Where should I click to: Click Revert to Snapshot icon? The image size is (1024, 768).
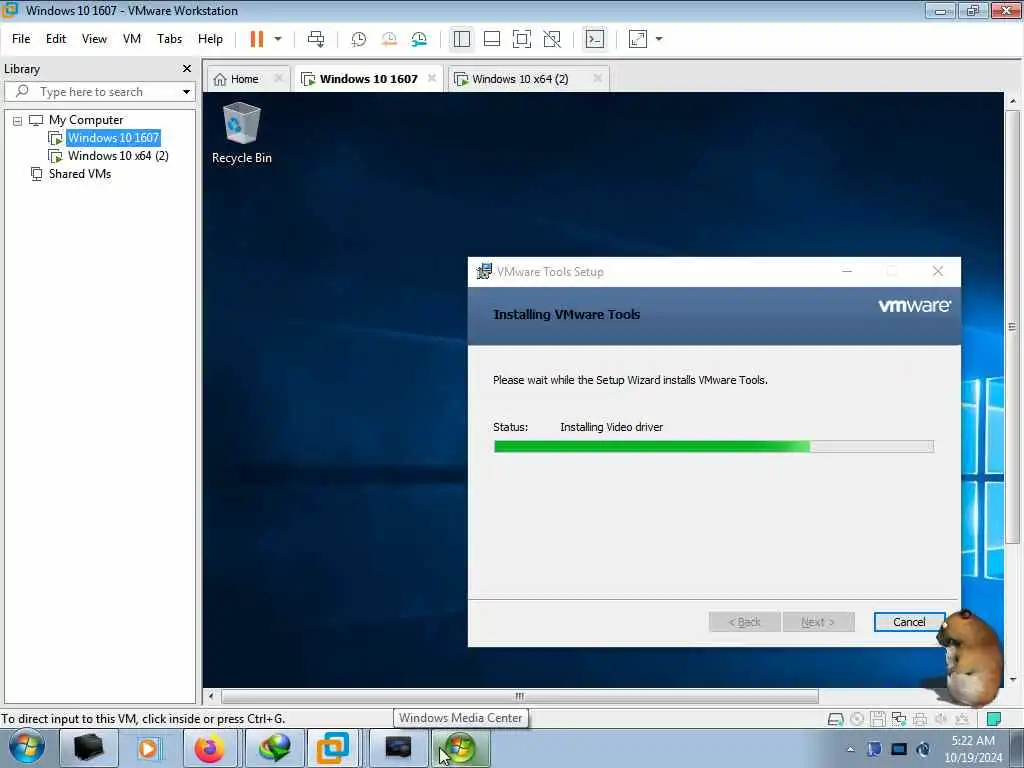coord(389,39)
